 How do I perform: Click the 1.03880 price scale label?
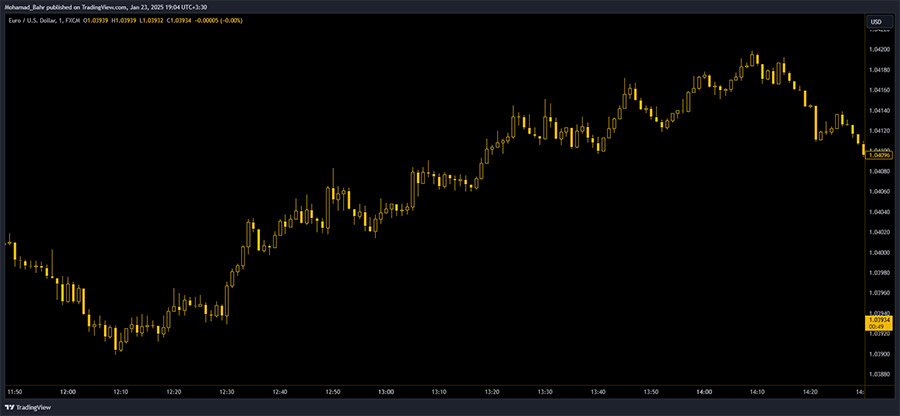click(880, 374)
